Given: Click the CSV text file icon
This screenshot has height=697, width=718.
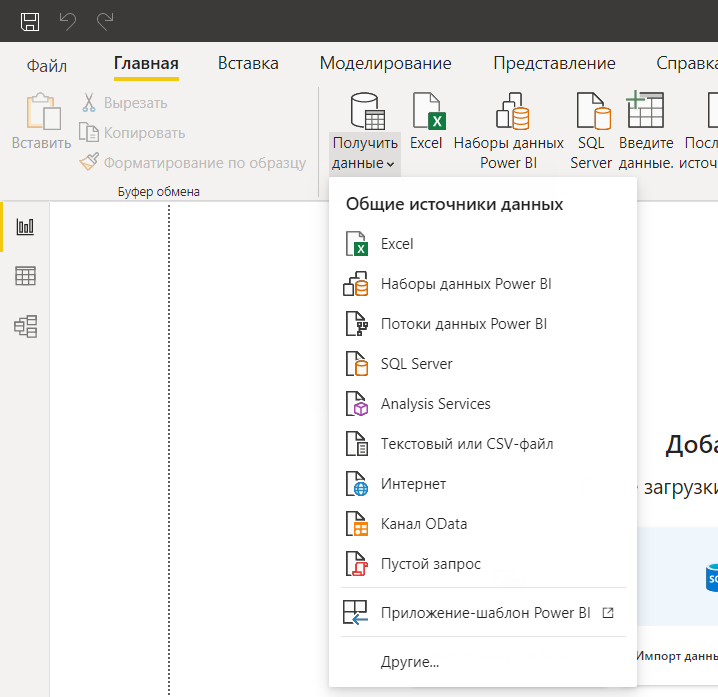Looking at the screenshot, I should point(357,443).
